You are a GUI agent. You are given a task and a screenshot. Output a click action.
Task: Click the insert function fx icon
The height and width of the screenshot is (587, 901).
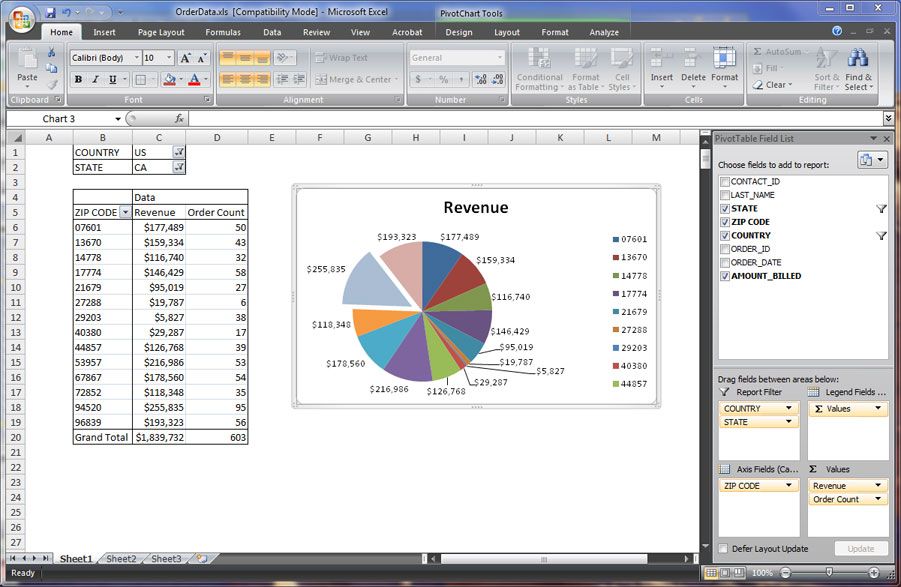(179, 118)
